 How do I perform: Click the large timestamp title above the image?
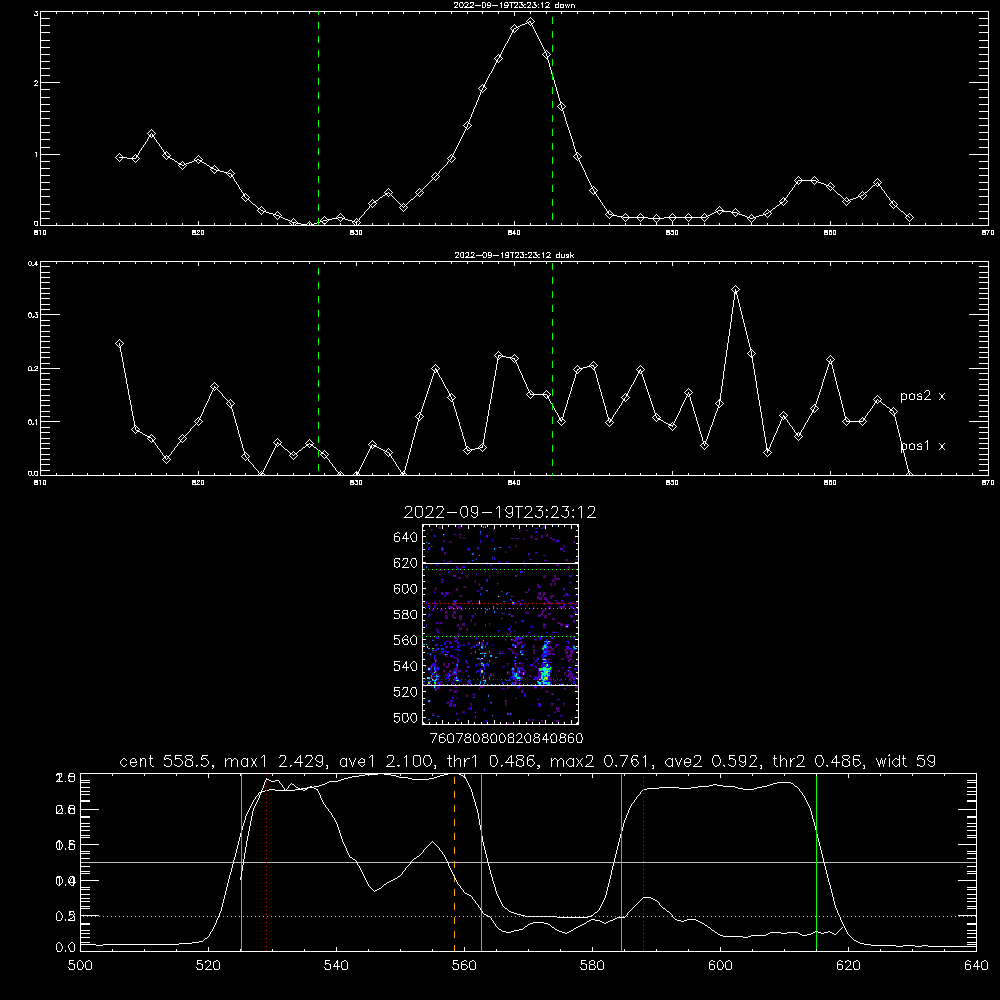[x=500, y=512]
